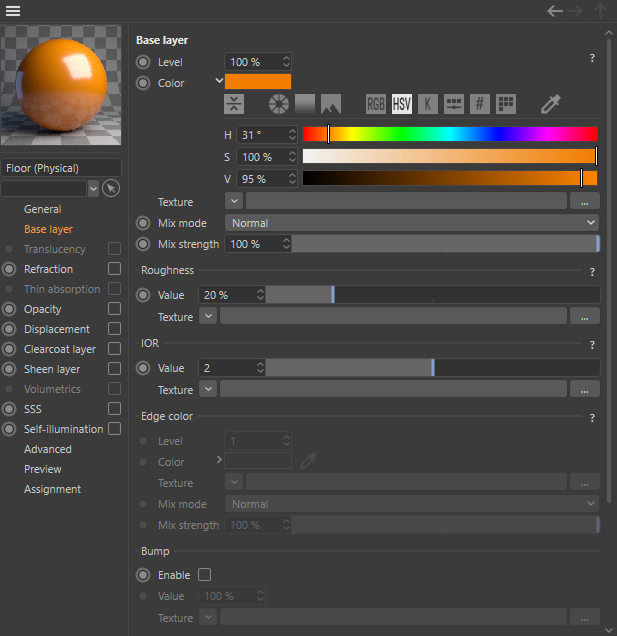Open the Mix mode dropdown

[x=412, y=223]
